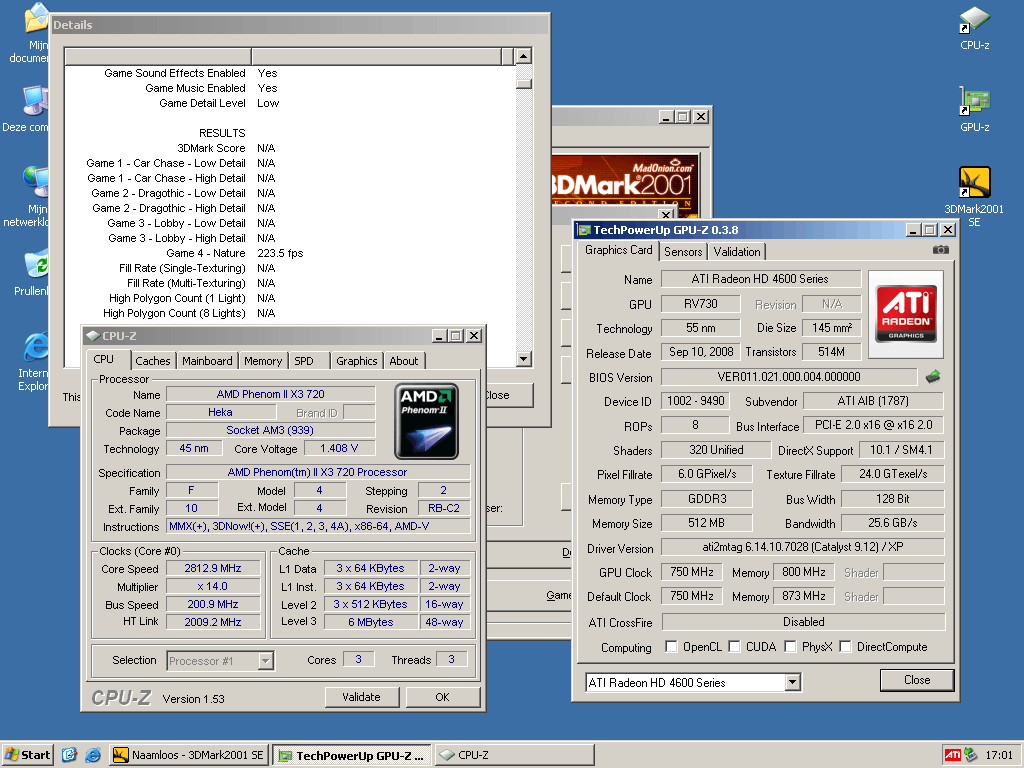
Task: Click the ATI tray icon in taskbar
Action: pos(952,755)
